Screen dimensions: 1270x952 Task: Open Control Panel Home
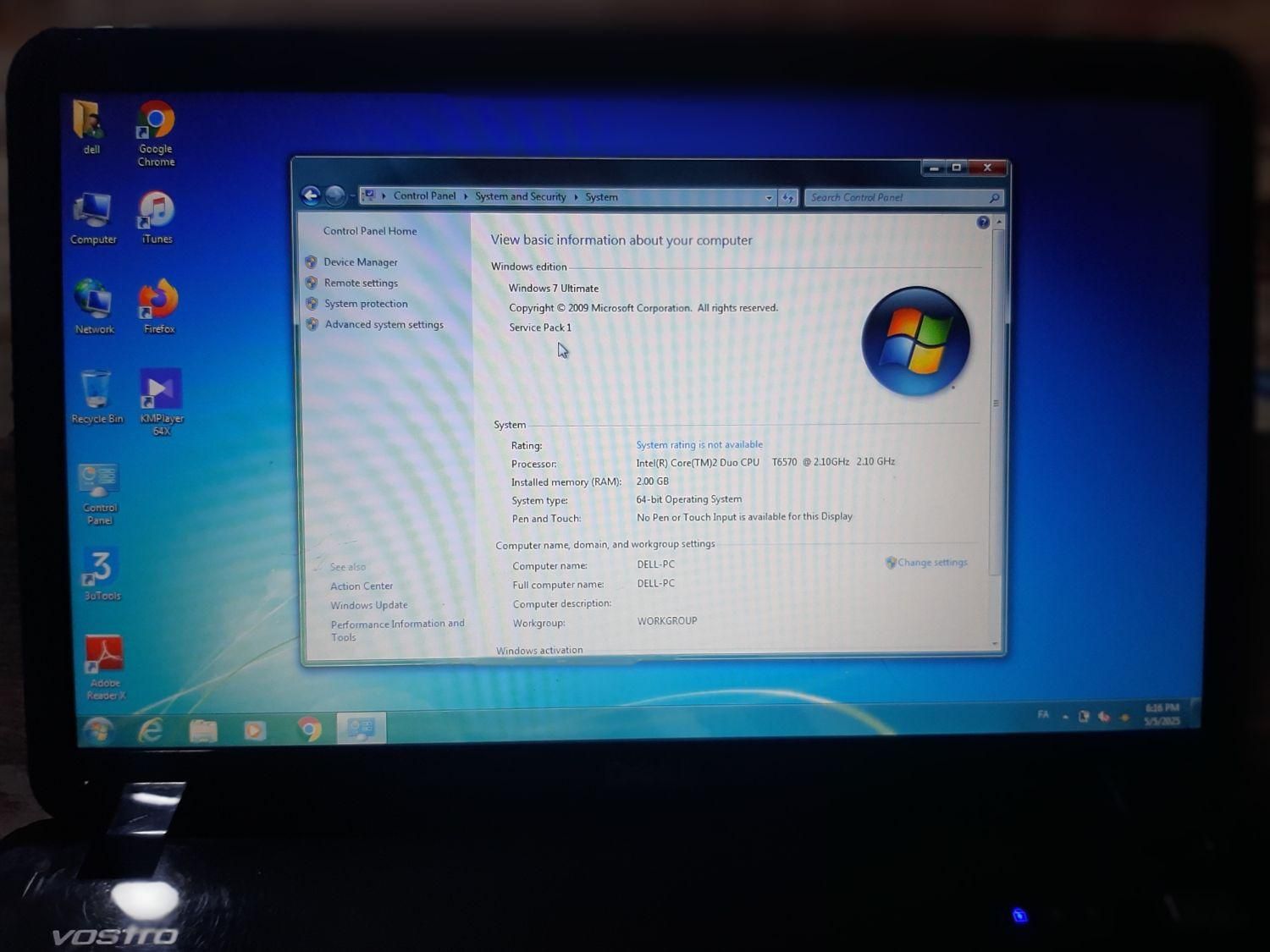370,231
